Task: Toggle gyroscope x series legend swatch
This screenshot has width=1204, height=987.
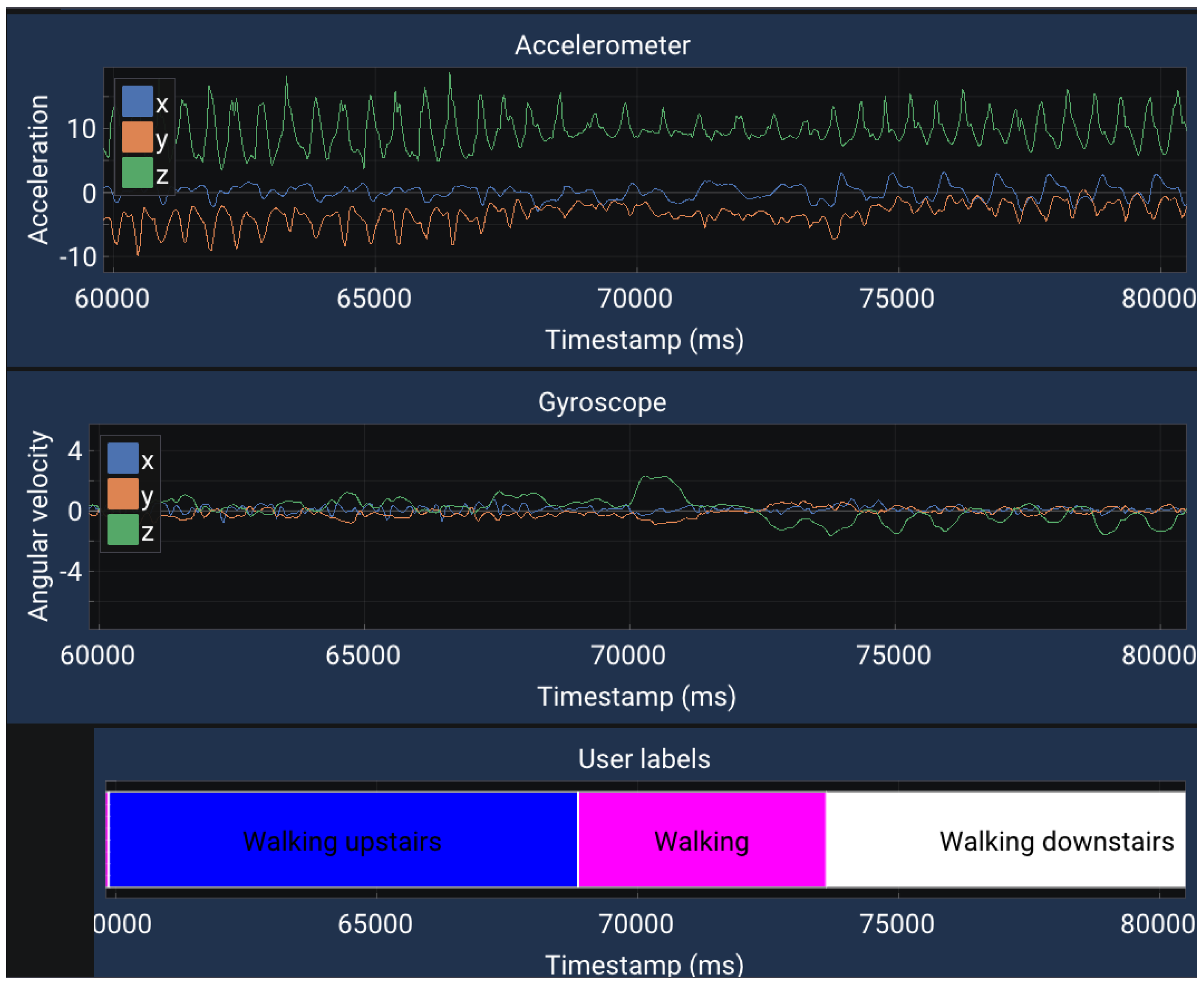Action: tap(123, 458)
